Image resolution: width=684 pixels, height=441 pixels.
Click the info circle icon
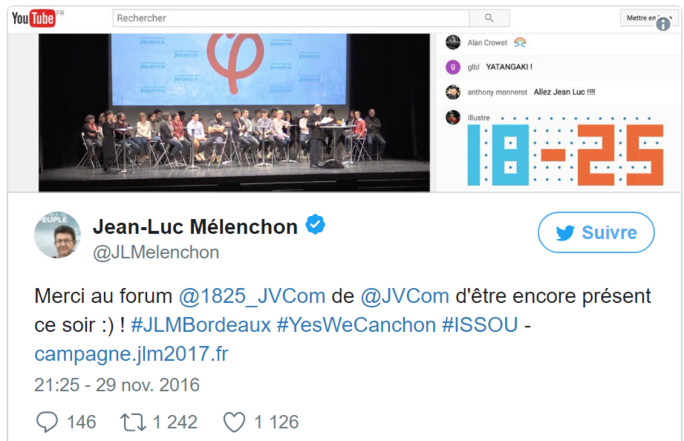[x=663, y=23]
